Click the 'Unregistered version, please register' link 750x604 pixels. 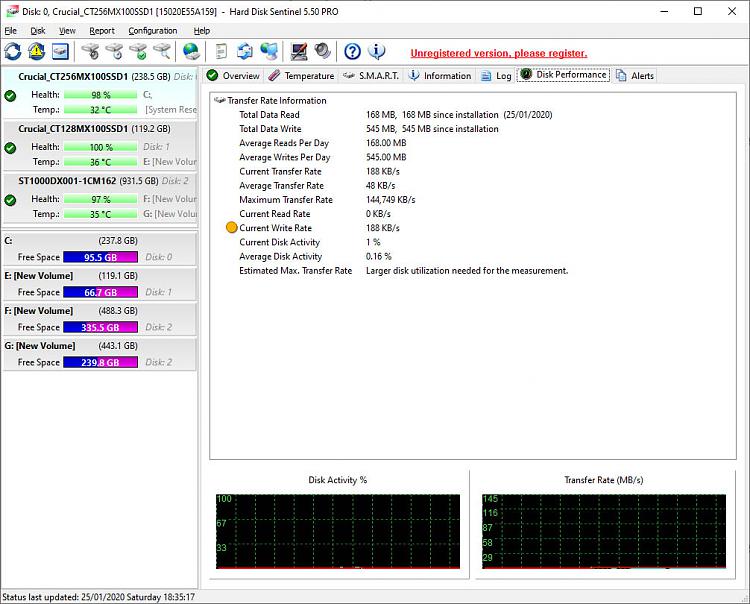(x=498, y=53)
